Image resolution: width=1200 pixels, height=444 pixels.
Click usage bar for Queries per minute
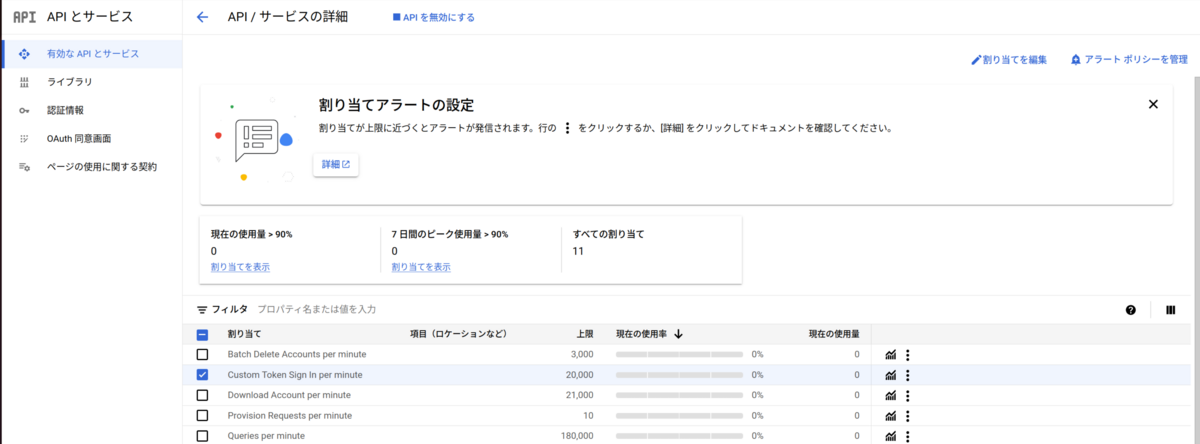point(679,436)
